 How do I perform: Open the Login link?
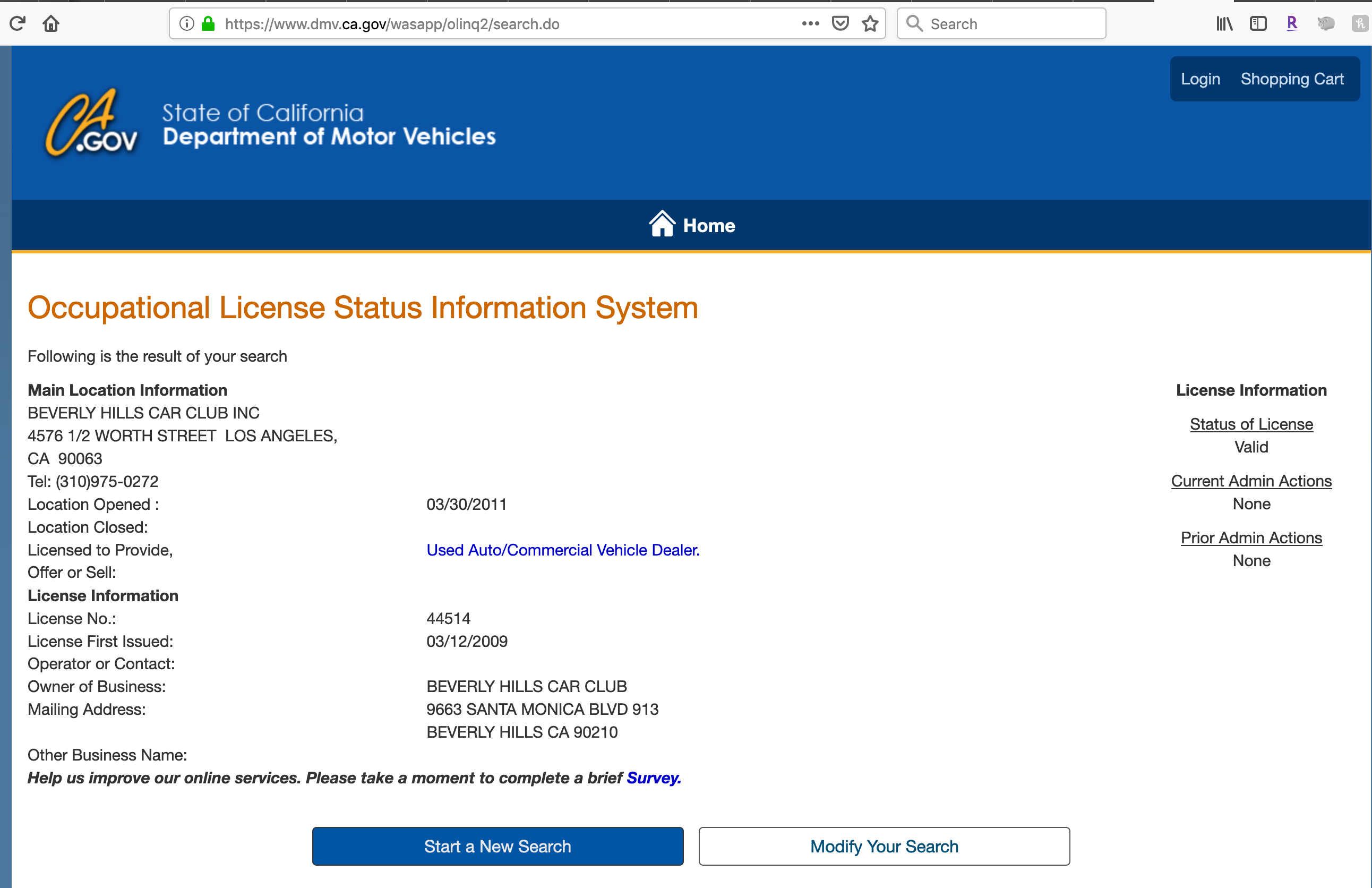(x=1200, y=79)
